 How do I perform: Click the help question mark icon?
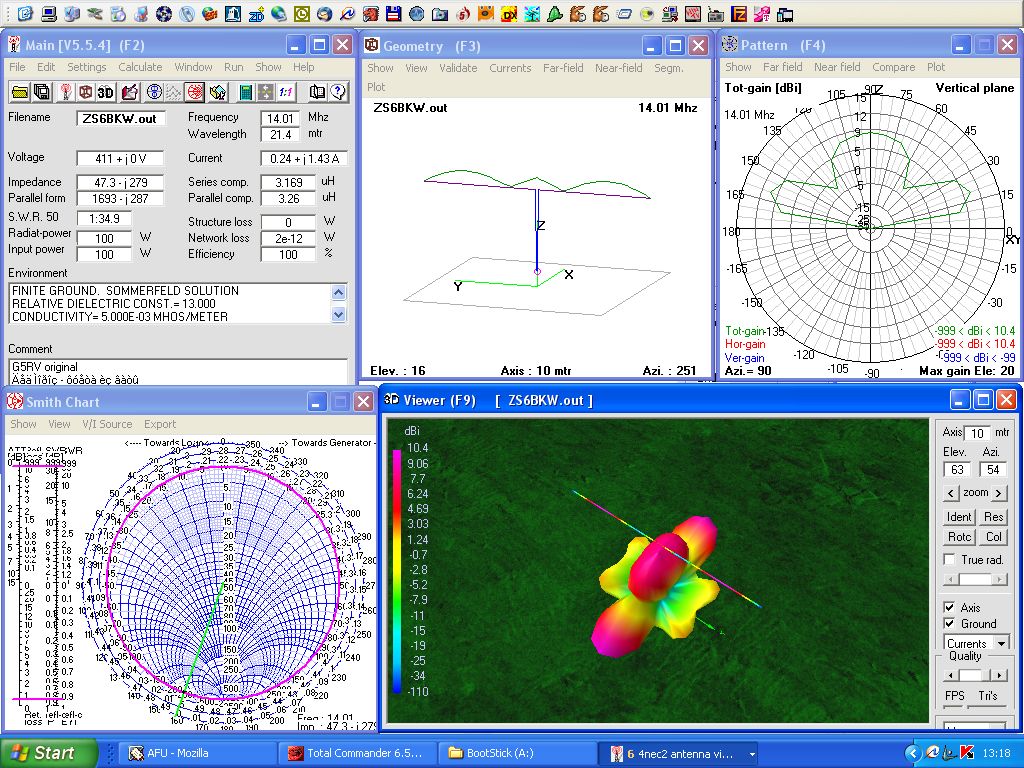point(338,92)
